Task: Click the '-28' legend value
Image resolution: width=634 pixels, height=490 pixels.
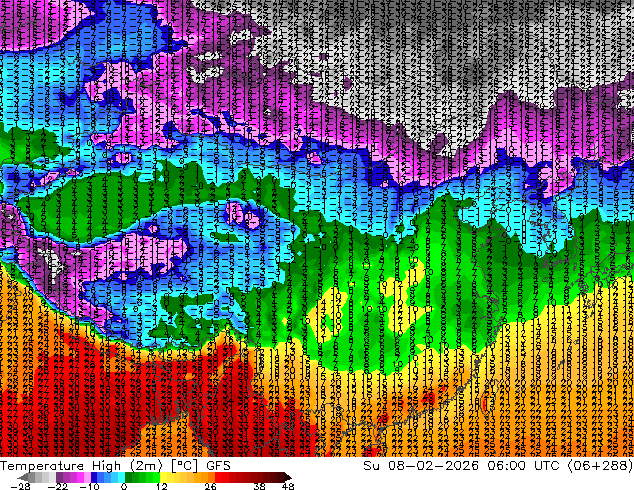Action: pos(20,486)
